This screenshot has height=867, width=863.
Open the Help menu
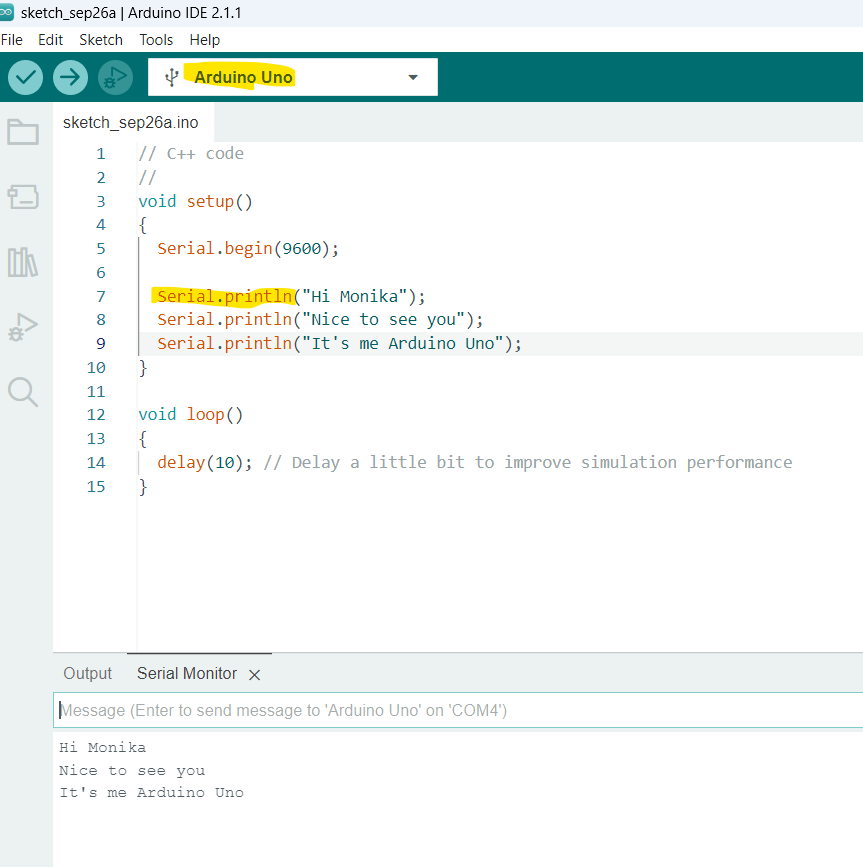(x=205, y=40)
